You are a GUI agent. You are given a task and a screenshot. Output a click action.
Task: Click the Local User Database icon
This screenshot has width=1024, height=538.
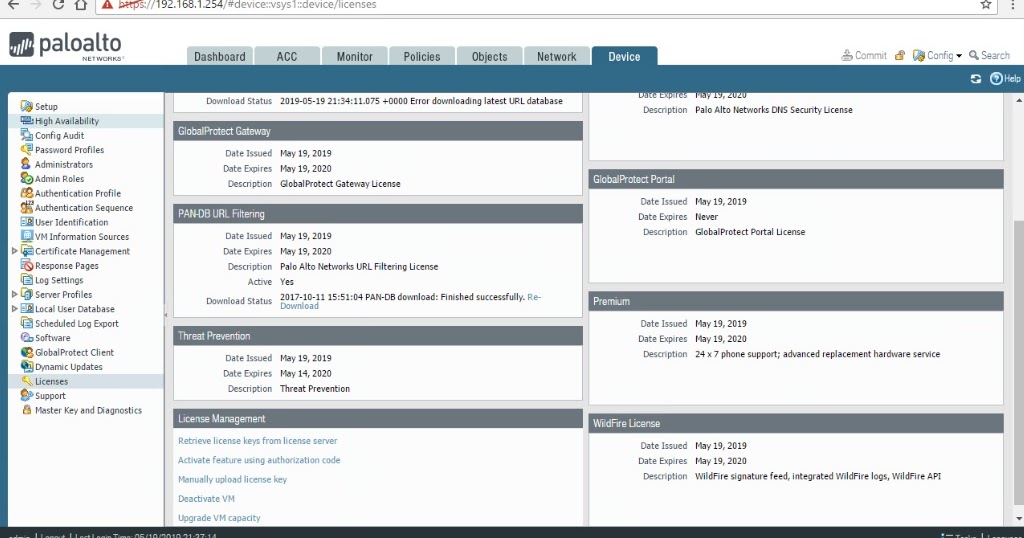pyautogui.click(x=27, y=308)
